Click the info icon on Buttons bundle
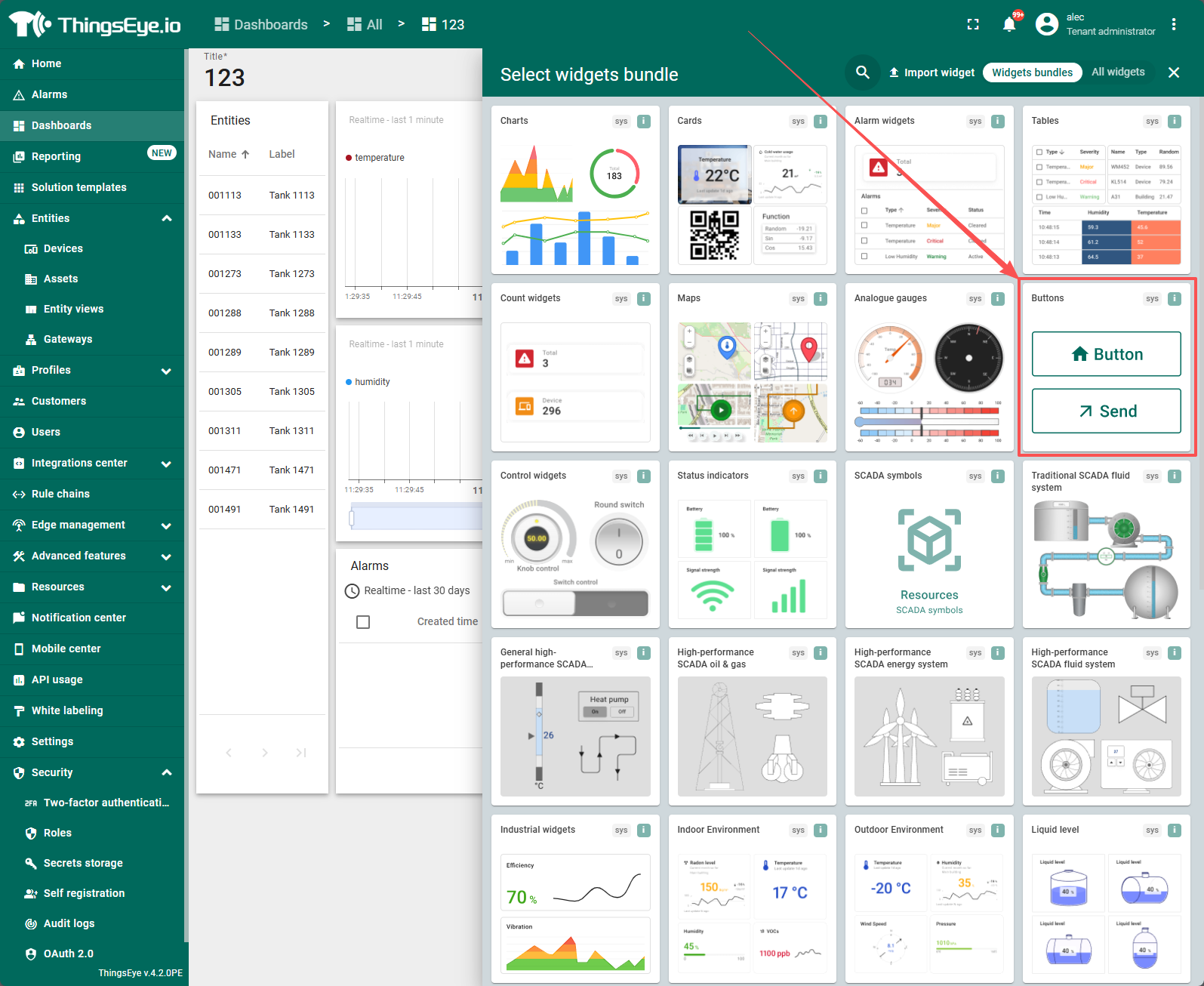The height and width of the screenshot is (986, 1204). click(1175, 298)
